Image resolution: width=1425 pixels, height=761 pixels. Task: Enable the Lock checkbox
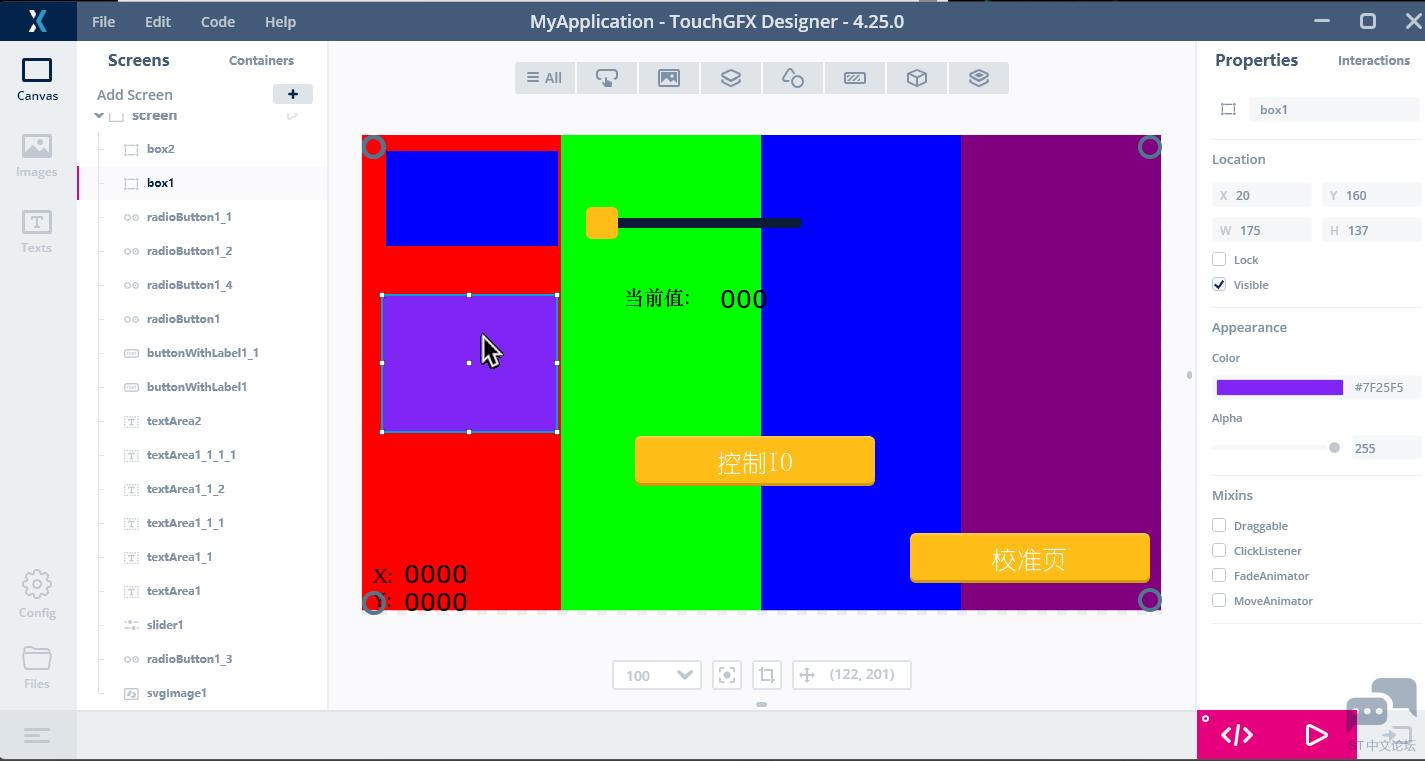(1219, 259)
